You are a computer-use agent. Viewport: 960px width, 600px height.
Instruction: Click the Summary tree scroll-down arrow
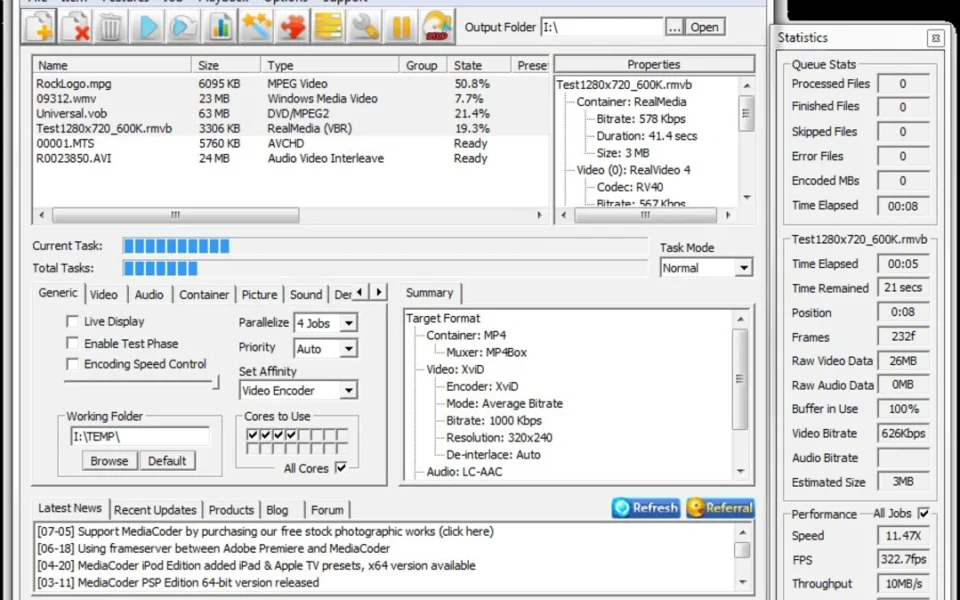pos(741,471)
